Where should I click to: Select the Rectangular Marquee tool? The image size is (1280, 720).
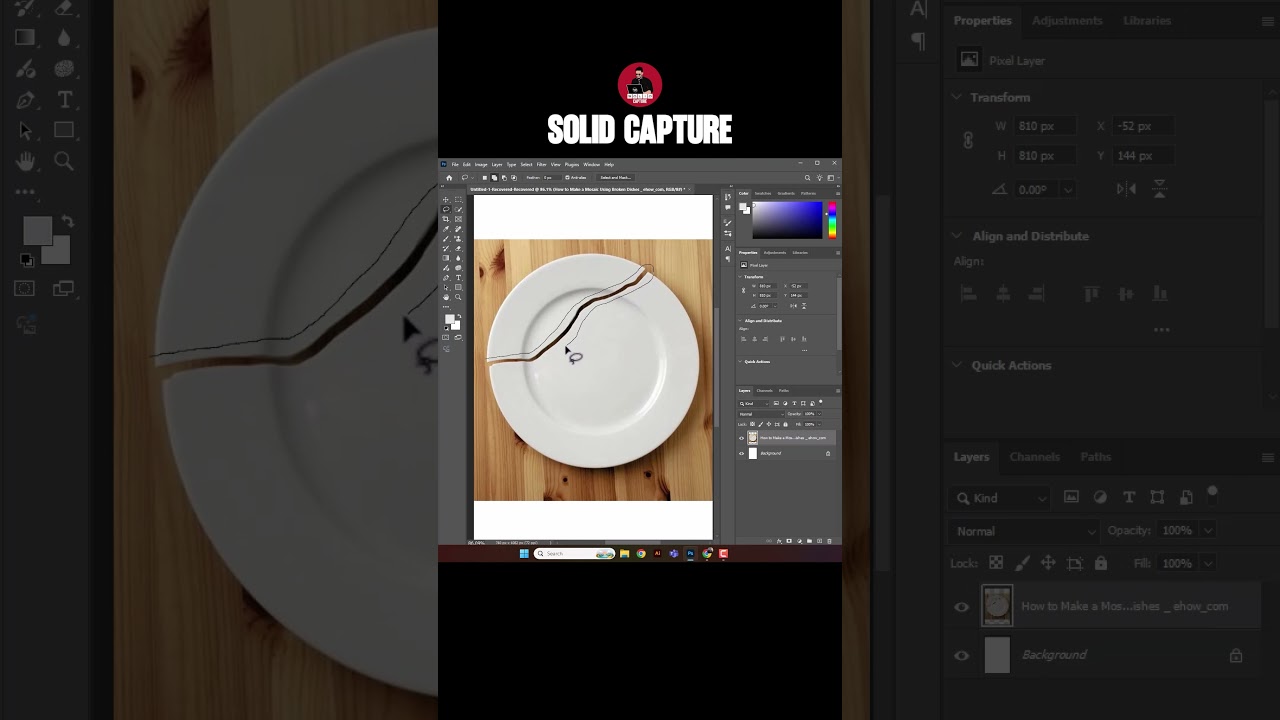tap(458, 200)
